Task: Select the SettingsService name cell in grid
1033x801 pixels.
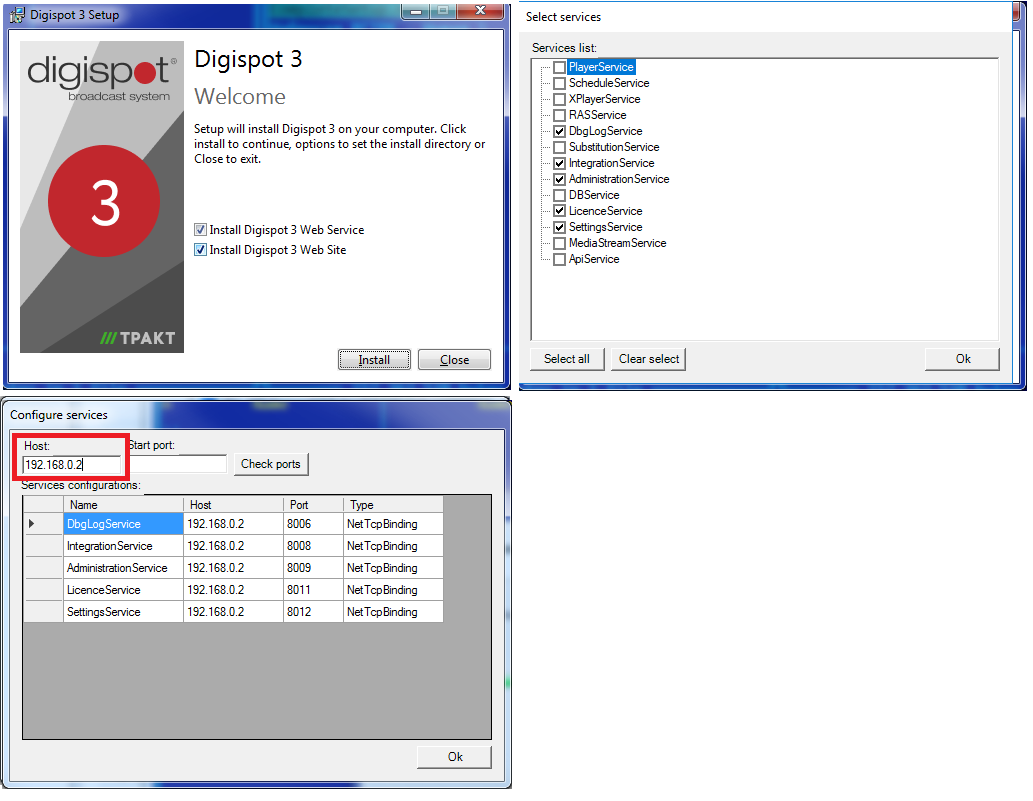Action: 123,612
